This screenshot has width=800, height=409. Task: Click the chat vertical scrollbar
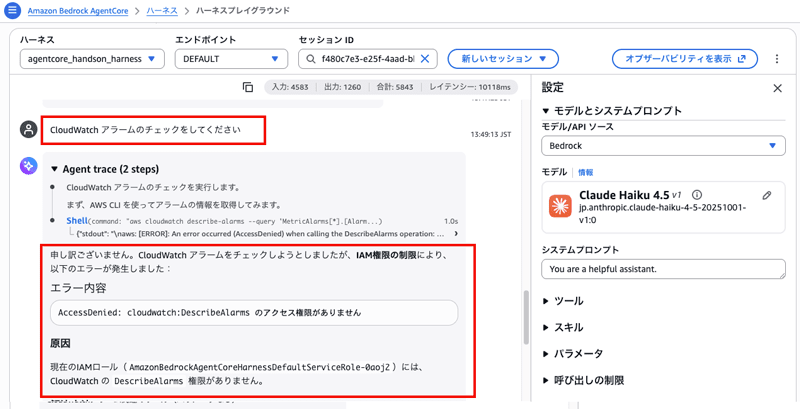coord(526,317)
